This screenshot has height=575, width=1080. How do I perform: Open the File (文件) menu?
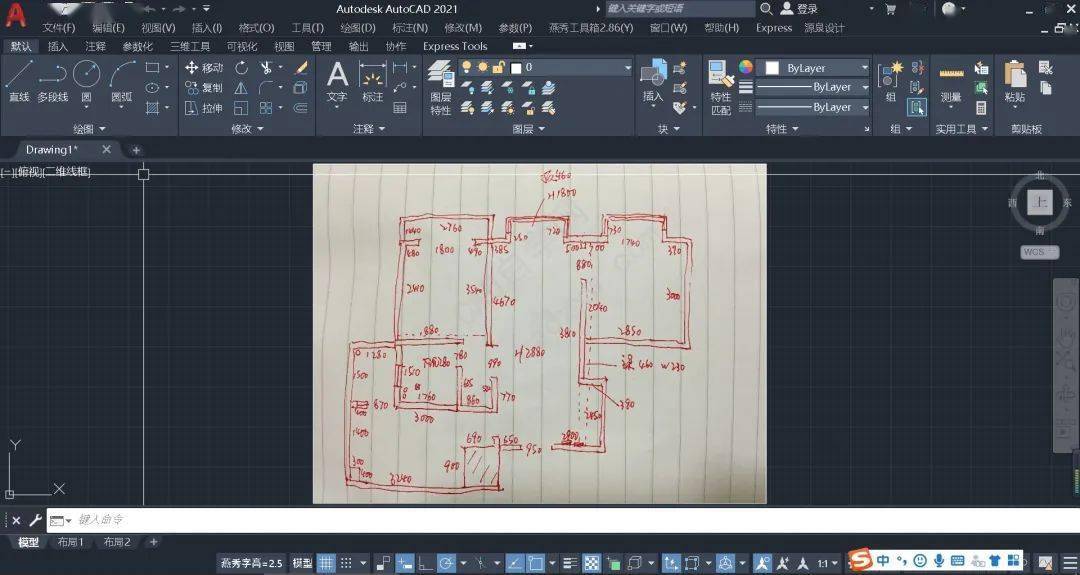tap(58, 28)
